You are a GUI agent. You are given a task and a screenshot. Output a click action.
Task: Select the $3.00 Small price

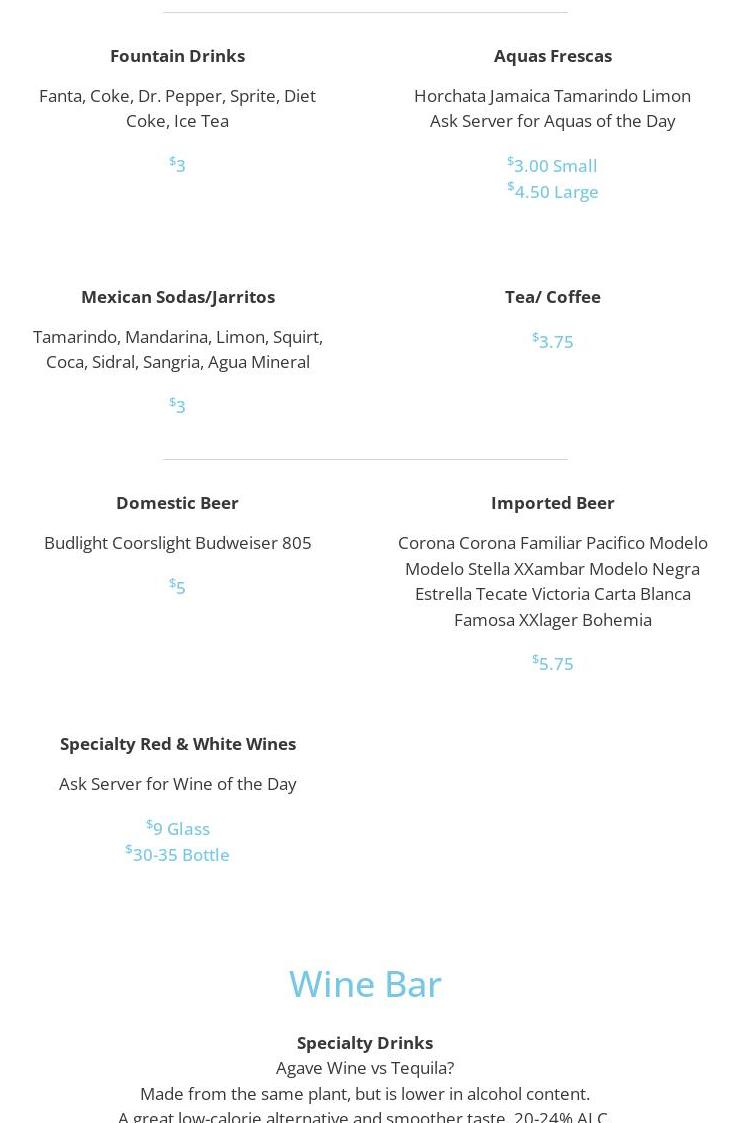[553, 165]
